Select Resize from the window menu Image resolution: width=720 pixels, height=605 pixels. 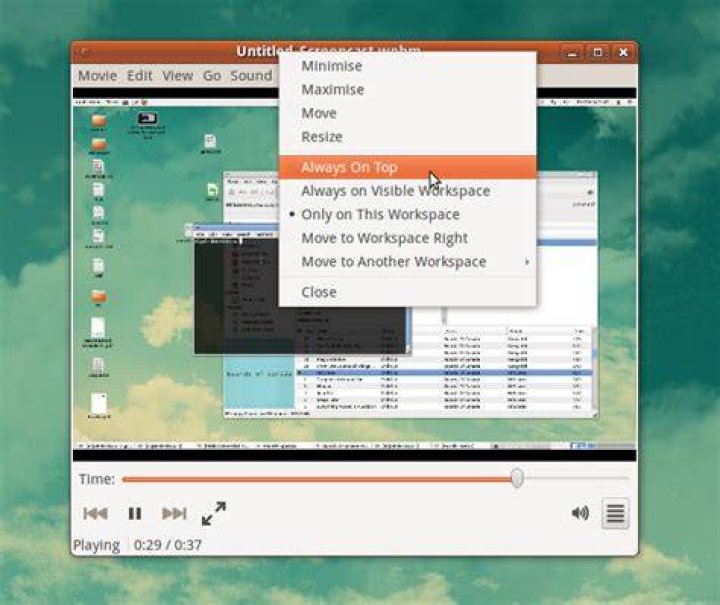point(407,137)
